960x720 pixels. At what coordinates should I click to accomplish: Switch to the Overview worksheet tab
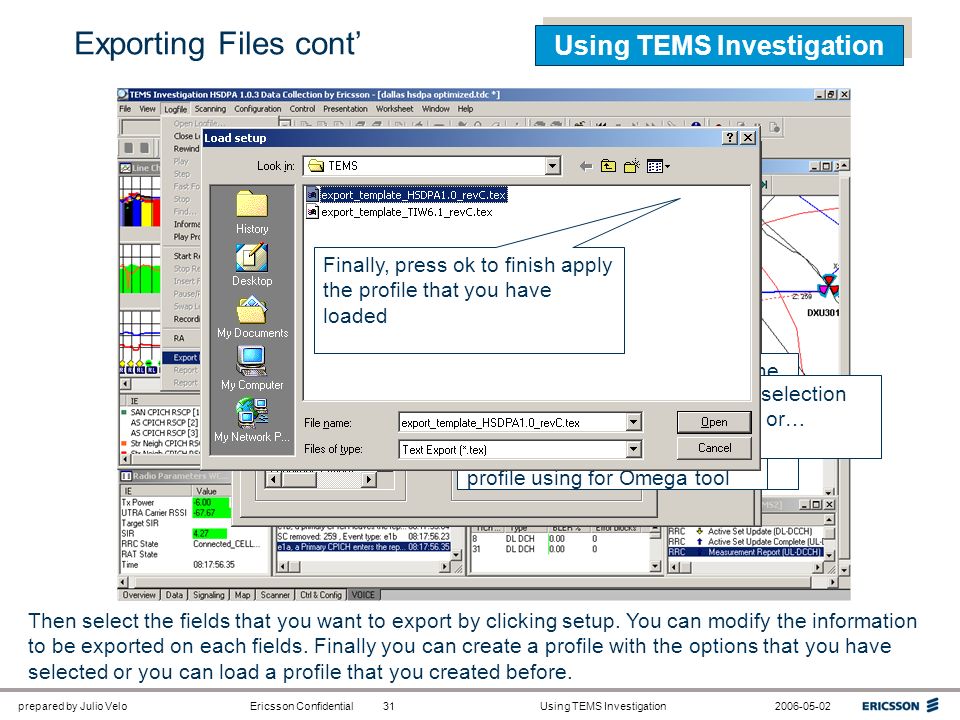click(139, 594)
